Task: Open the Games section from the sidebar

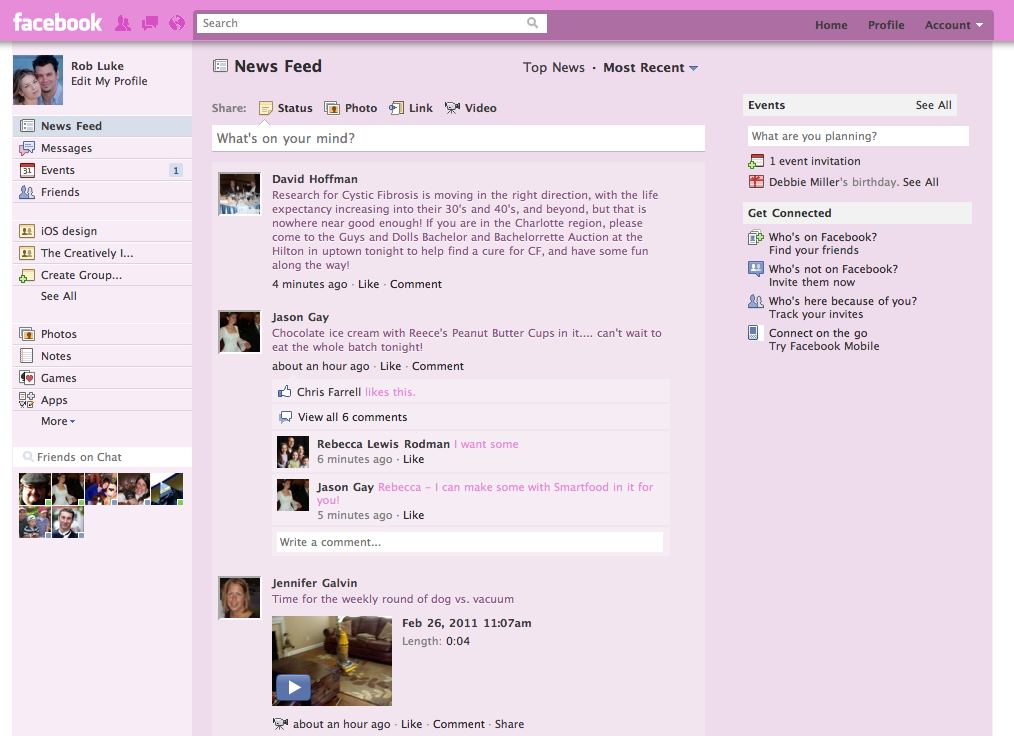Action: click(x=58, y=377)
